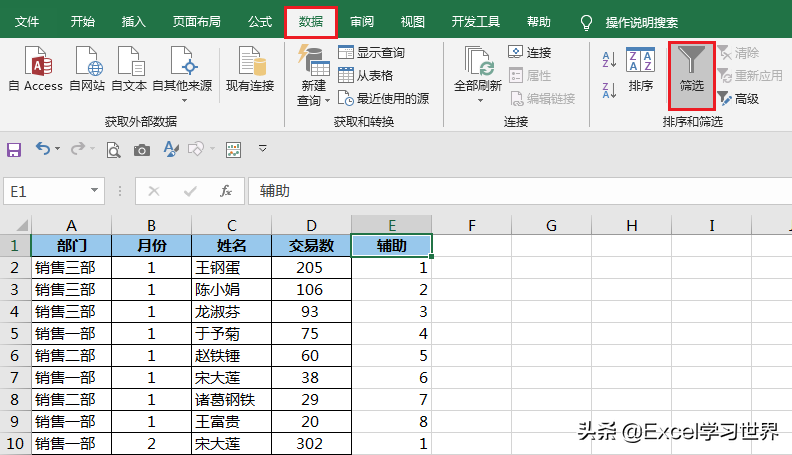Click cell containing 陈小娟
Image resolution: width=792 pixels, height=455 pixels.
231,290
